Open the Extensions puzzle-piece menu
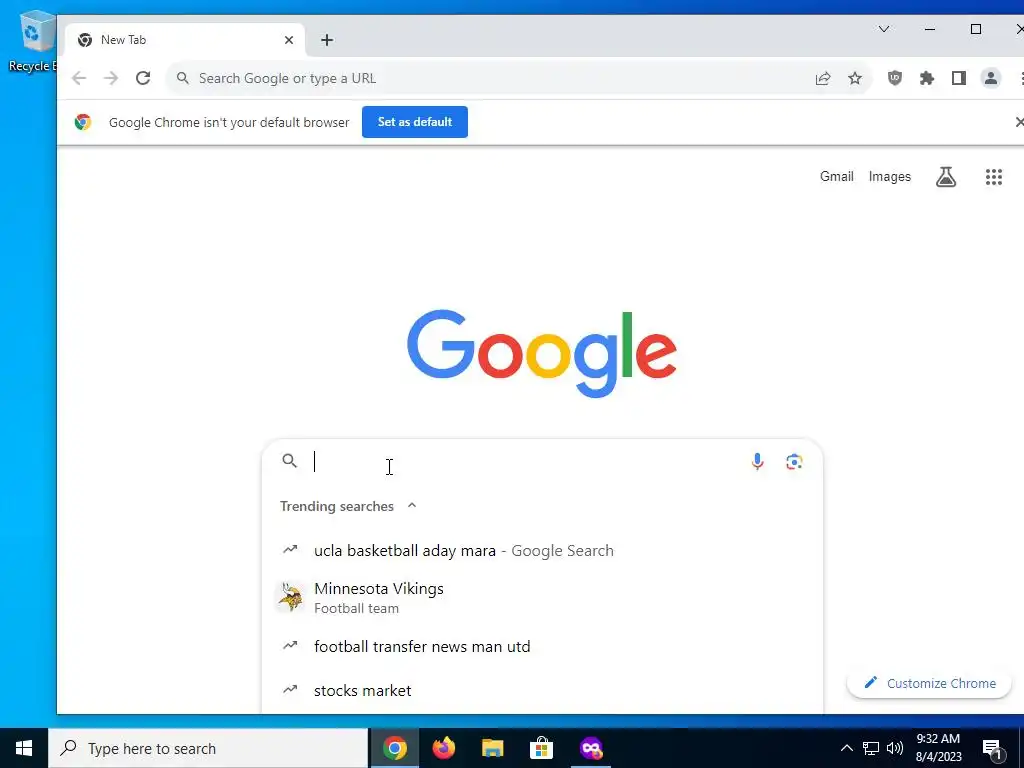The width and height of the screenshot is (1024, 768). pos(927,78)
